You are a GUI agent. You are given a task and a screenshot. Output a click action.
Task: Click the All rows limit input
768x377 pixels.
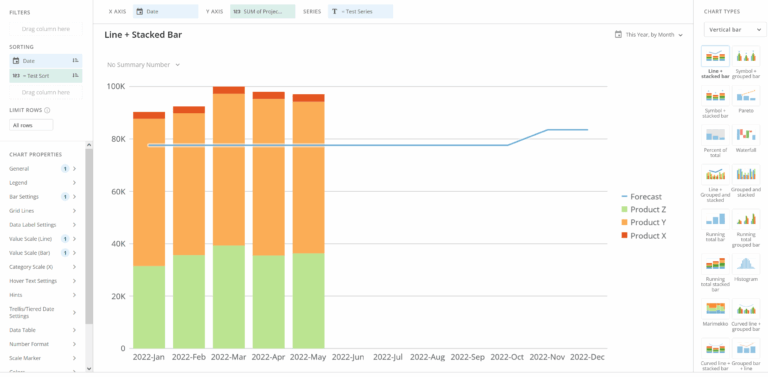[x=31, y=125]
